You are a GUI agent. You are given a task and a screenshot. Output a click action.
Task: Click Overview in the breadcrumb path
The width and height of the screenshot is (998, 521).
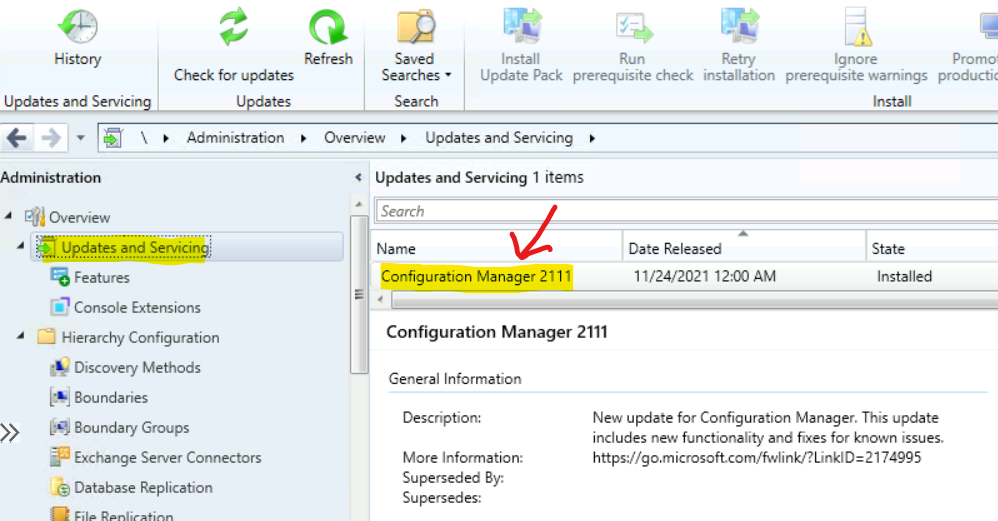pos(355,137)
